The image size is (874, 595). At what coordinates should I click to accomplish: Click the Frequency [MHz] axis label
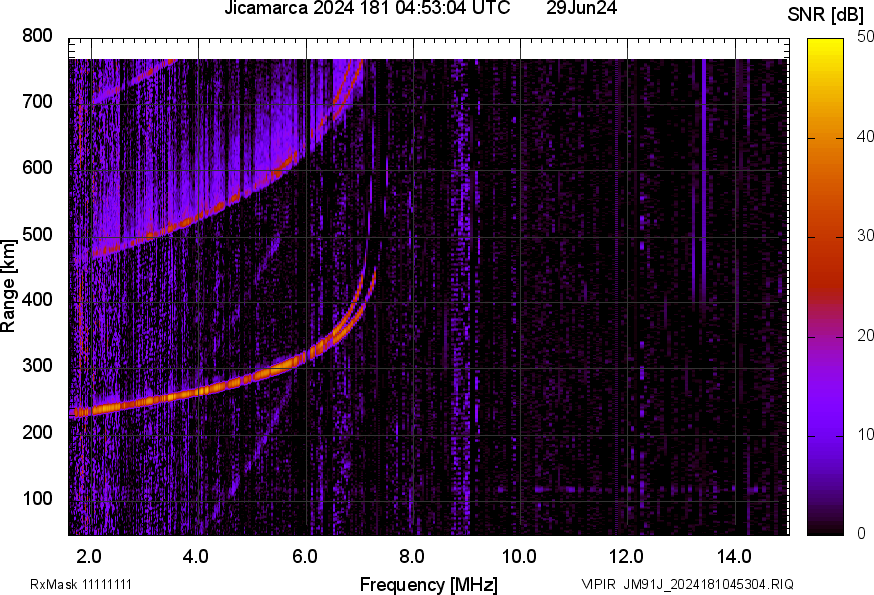pyautogui.click(x=428, y=584)
